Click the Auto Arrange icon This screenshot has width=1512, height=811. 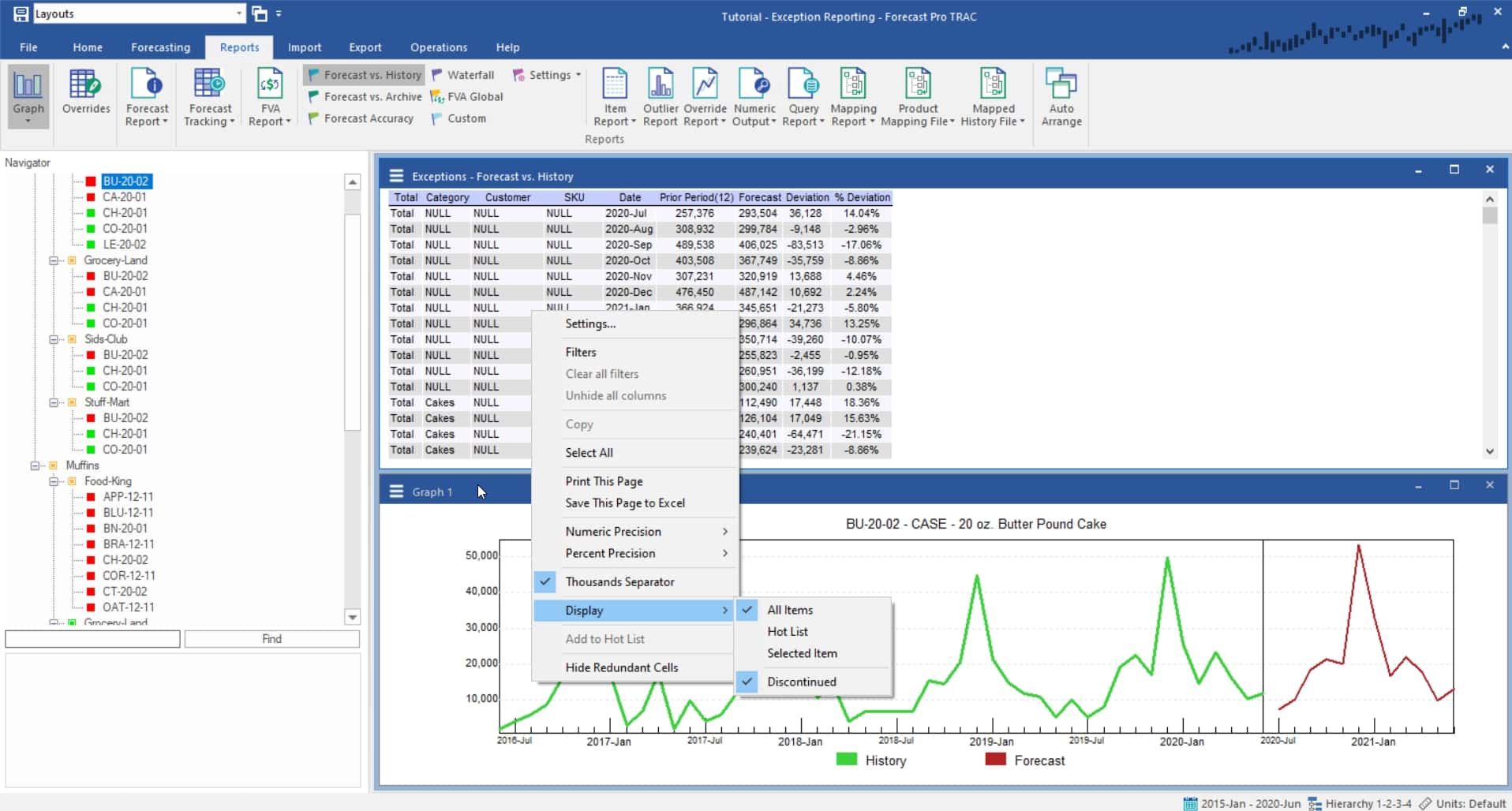click(x=1061, y=93)
